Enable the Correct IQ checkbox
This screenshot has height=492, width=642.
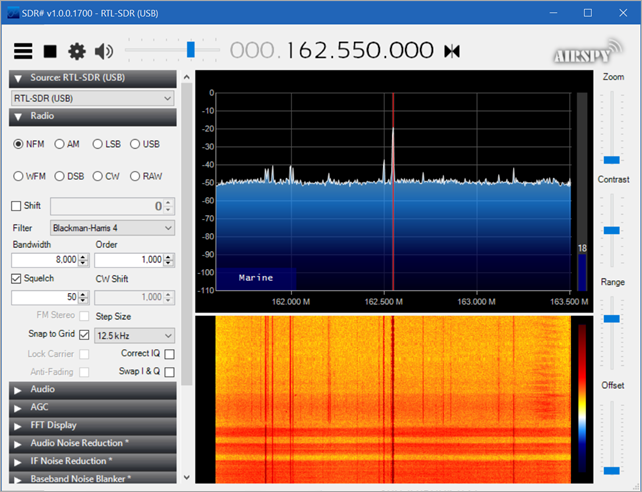(169, 354)
